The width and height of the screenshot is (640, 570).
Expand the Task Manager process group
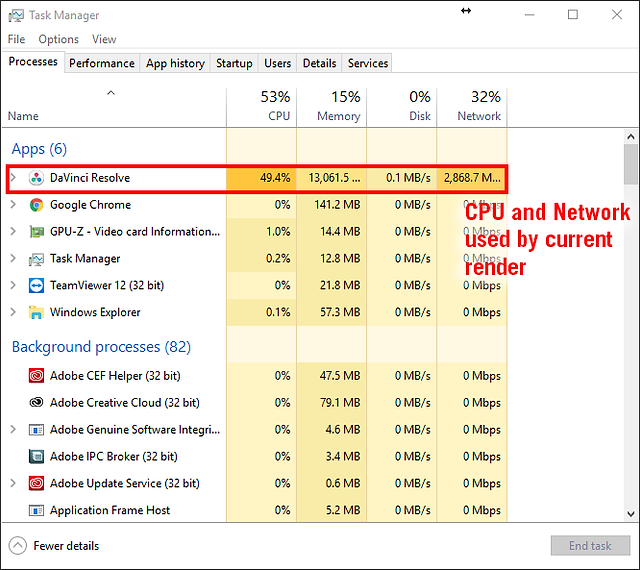click(13, 258)
